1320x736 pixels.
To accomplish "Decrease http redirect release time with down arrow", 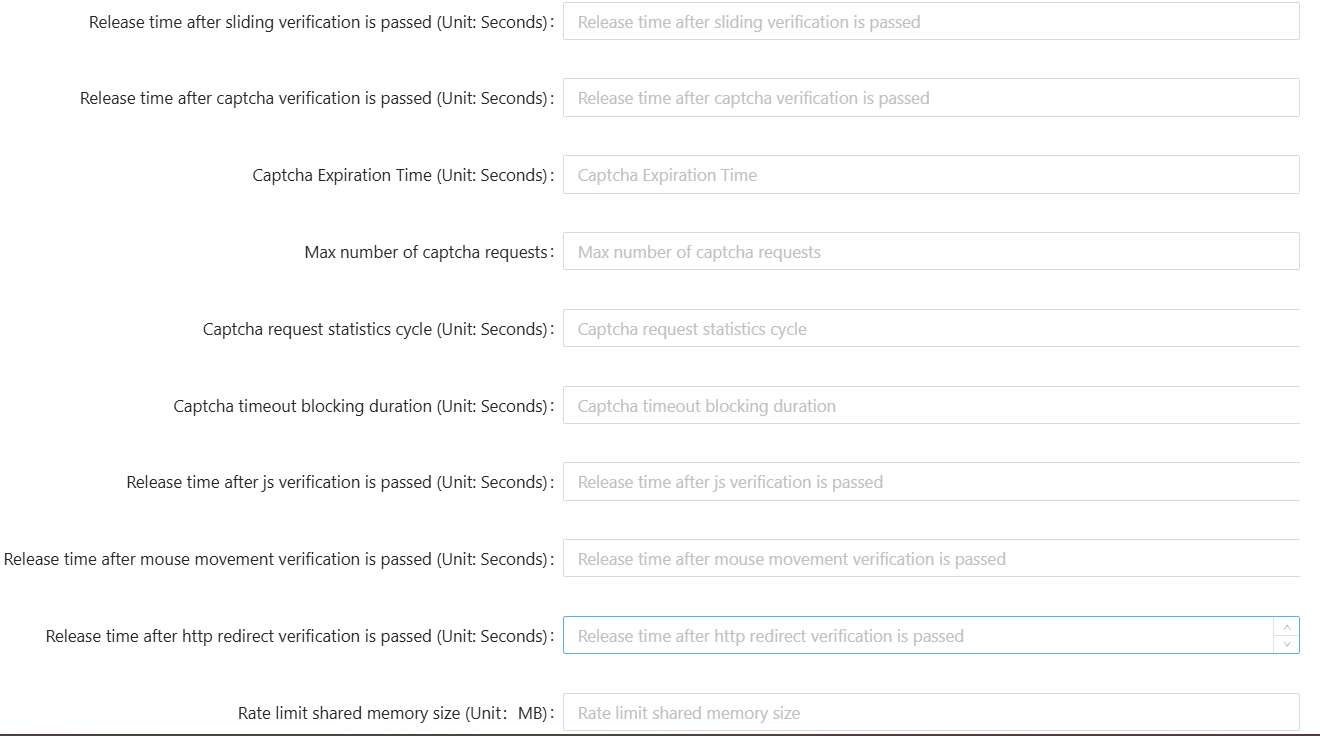I will click(x=1287, y=645).
